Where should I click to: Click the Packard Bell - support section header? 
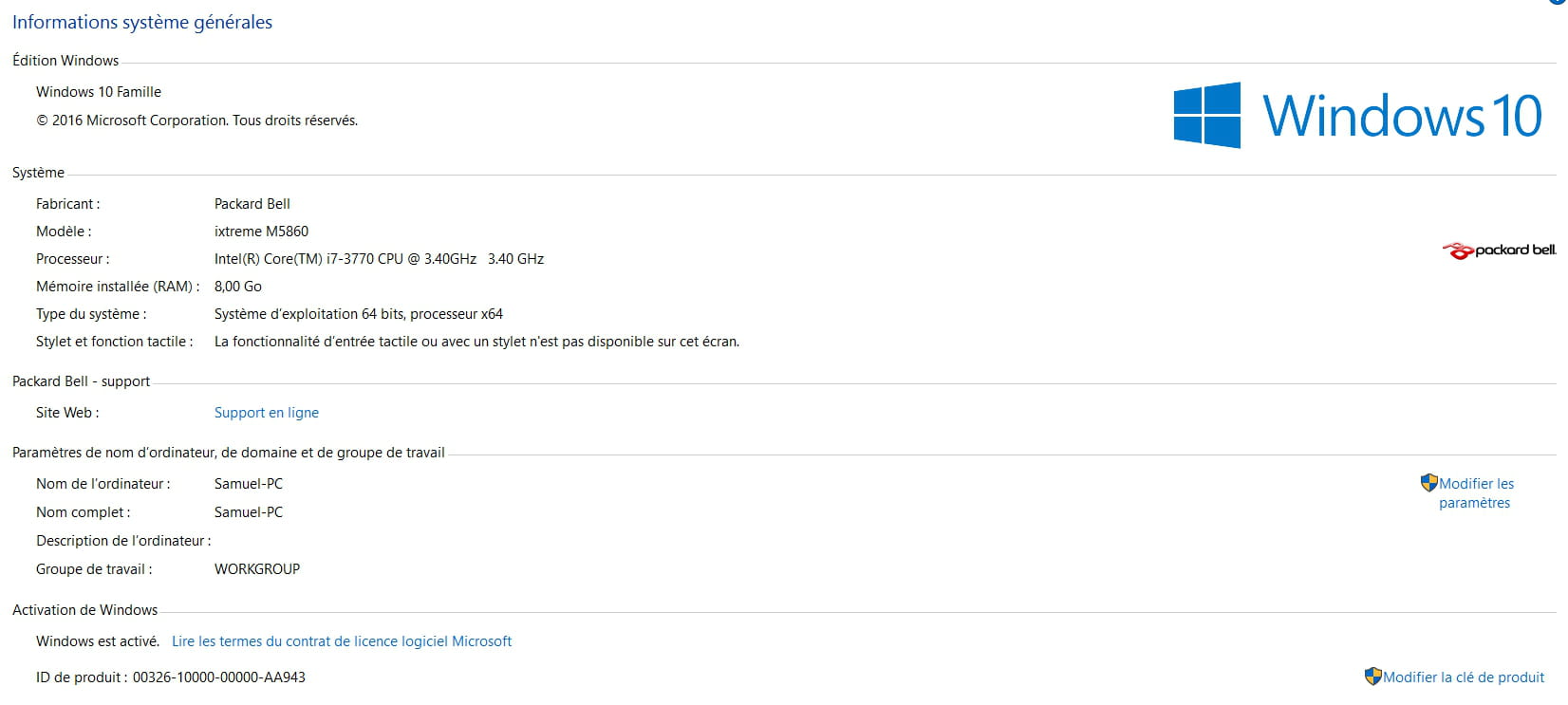81,381
